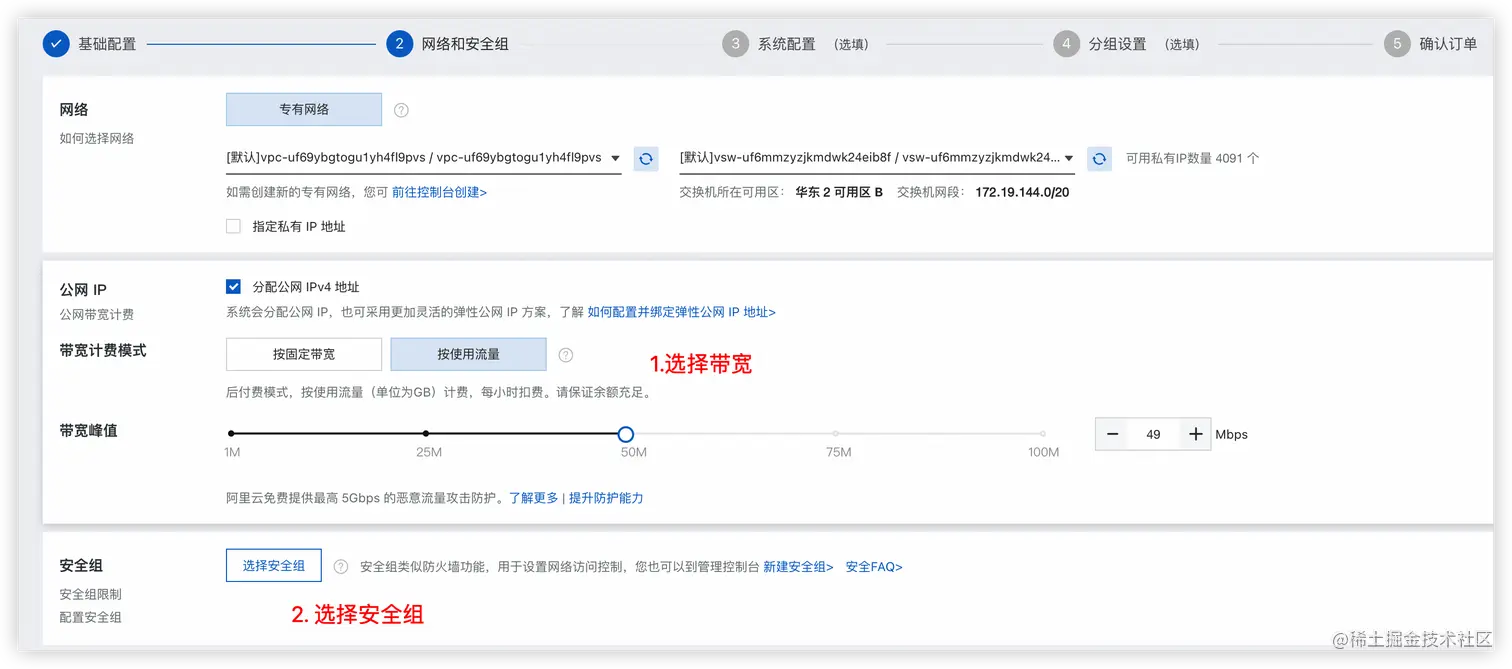Switch billing mode to 按固定带宽
The image size is (1512, 669).
pos(303,354)
